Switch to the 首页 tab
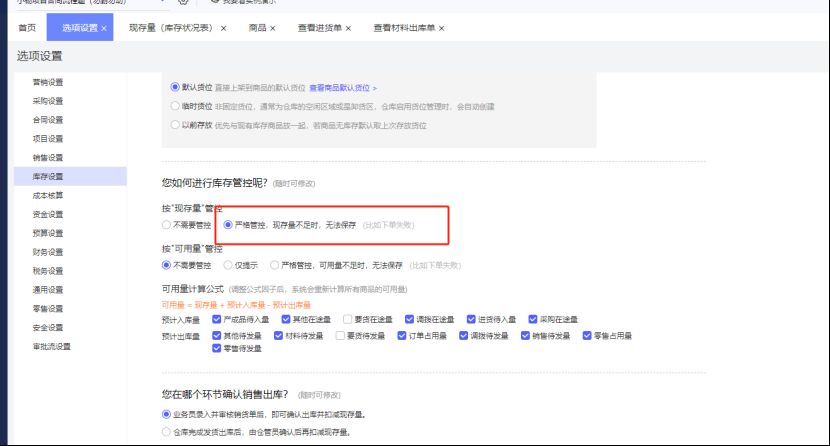Screen dimensions: 830x446 (26, 28)
